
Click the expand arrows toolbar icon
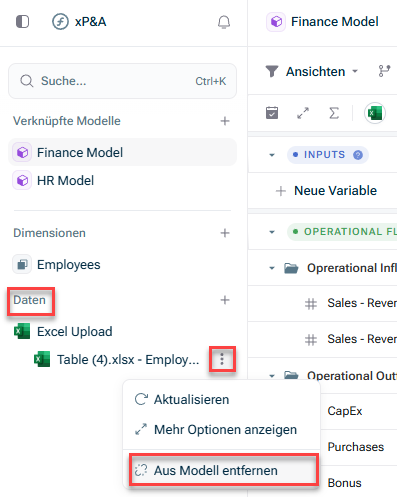tap(303, 113)
